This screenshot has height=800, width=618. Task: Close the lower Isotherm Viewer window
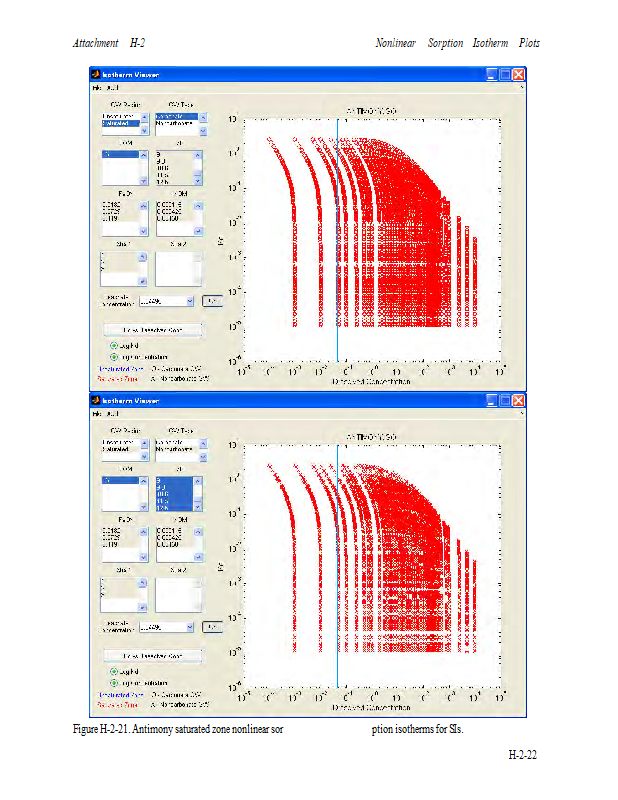coord(519,400)
